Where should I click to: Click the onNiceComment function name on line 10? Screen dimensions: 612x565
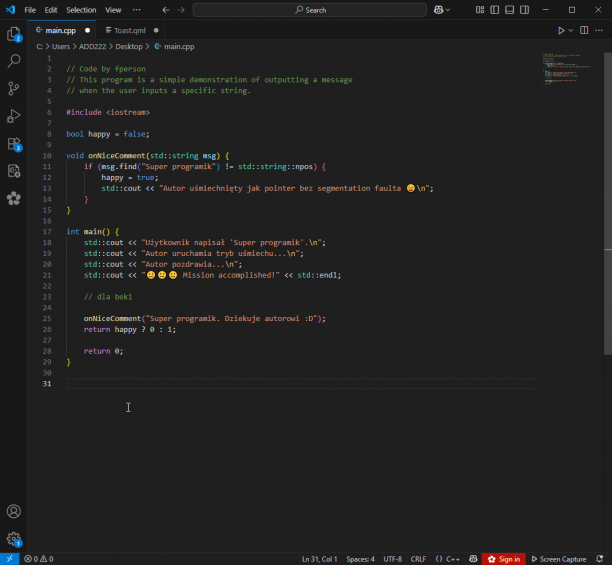[x=116, y=156]
